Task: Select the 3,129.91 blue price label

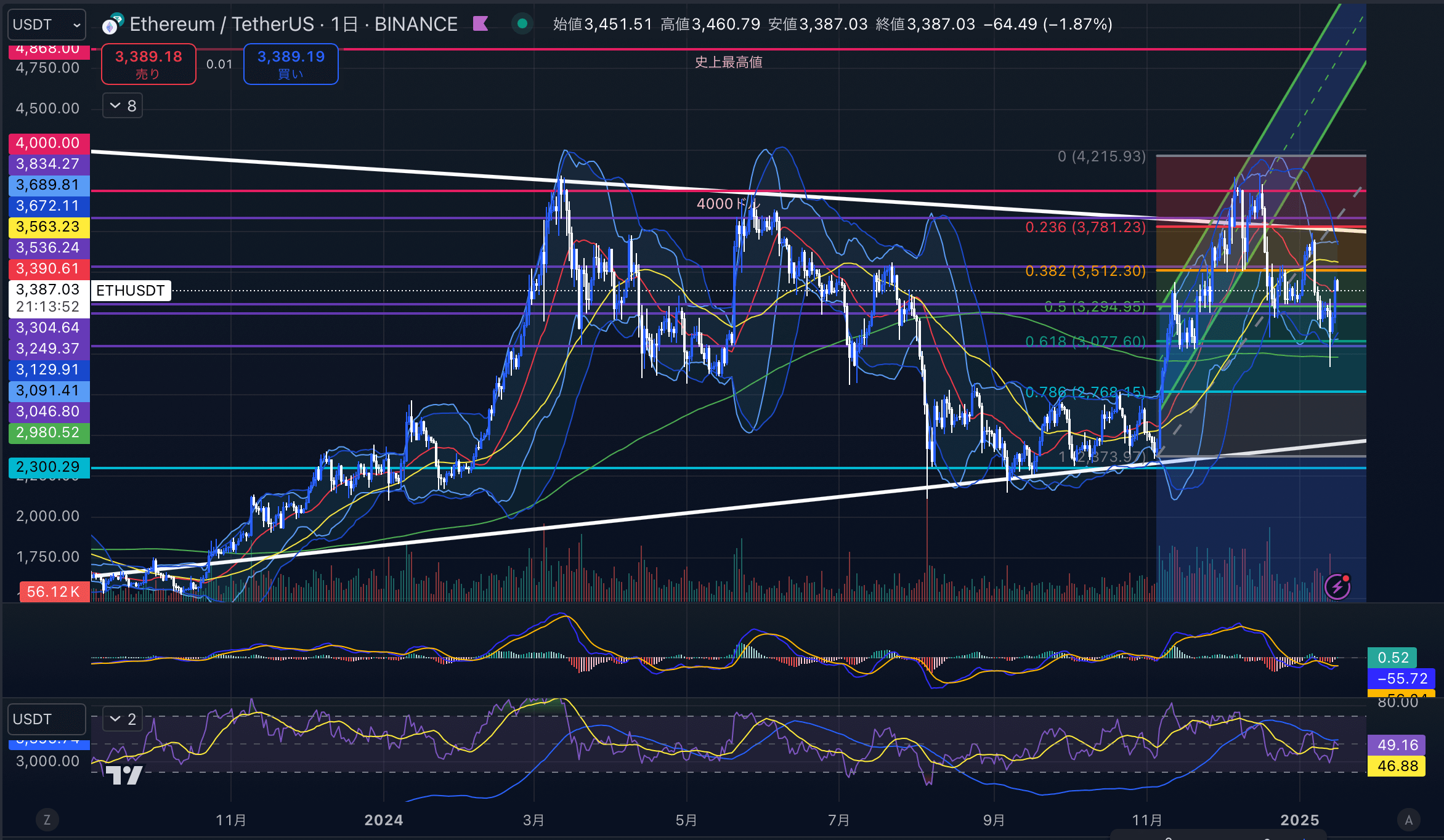Action: (49, 370)
